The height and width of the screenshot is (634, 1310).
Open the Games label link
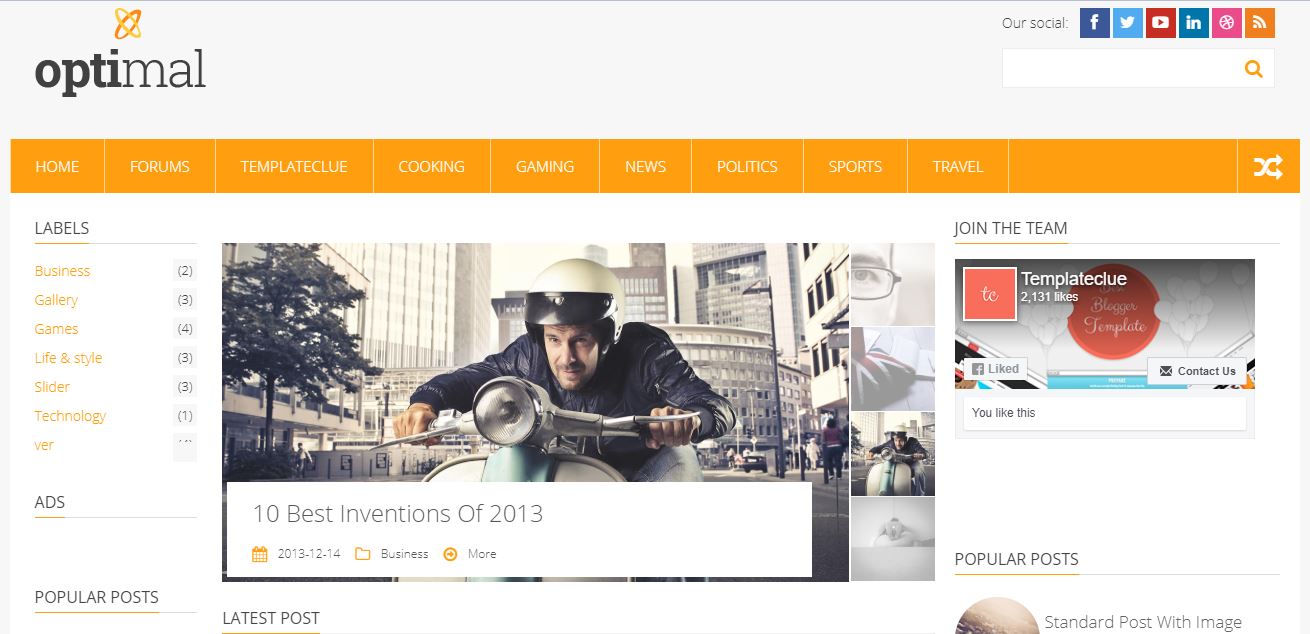point(56,329)
